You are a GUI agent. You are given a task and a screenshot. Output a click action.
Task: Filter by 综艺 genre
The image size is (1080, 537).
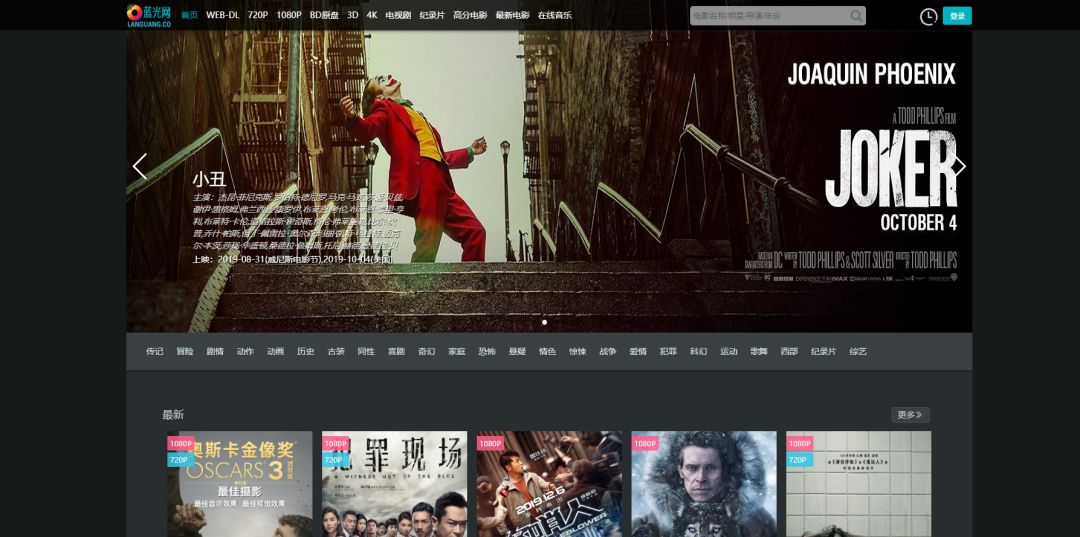pyautogui.click(x=858, y=352)
